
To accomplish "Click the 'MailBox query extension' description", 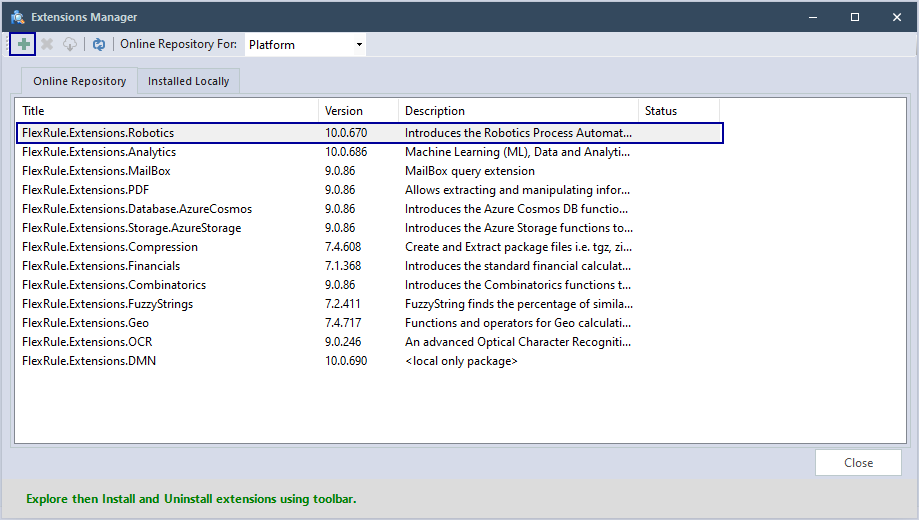I will [x=469, y=171].
